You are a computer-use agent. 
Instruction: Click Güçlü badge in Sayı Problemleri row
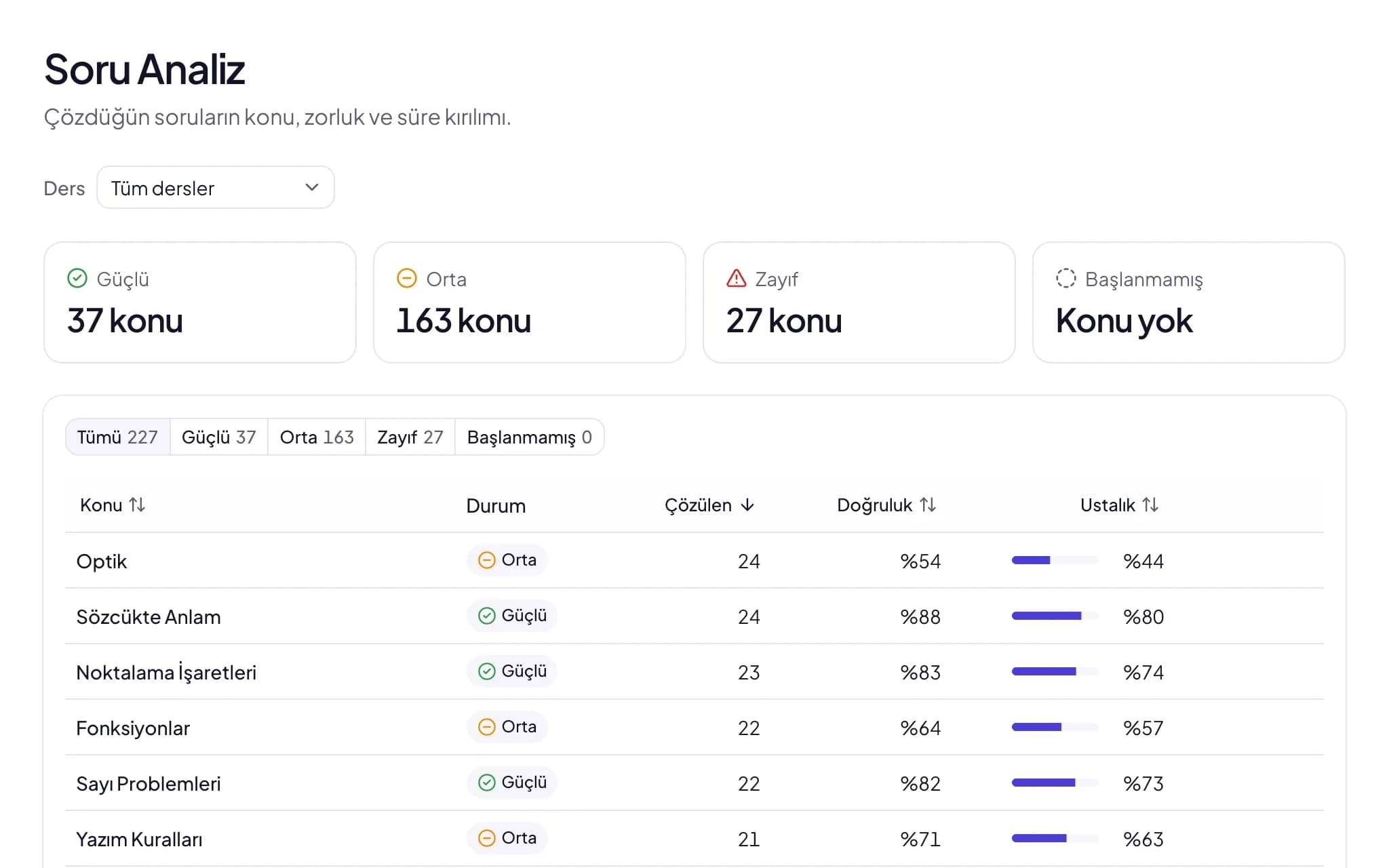point(512,783)
